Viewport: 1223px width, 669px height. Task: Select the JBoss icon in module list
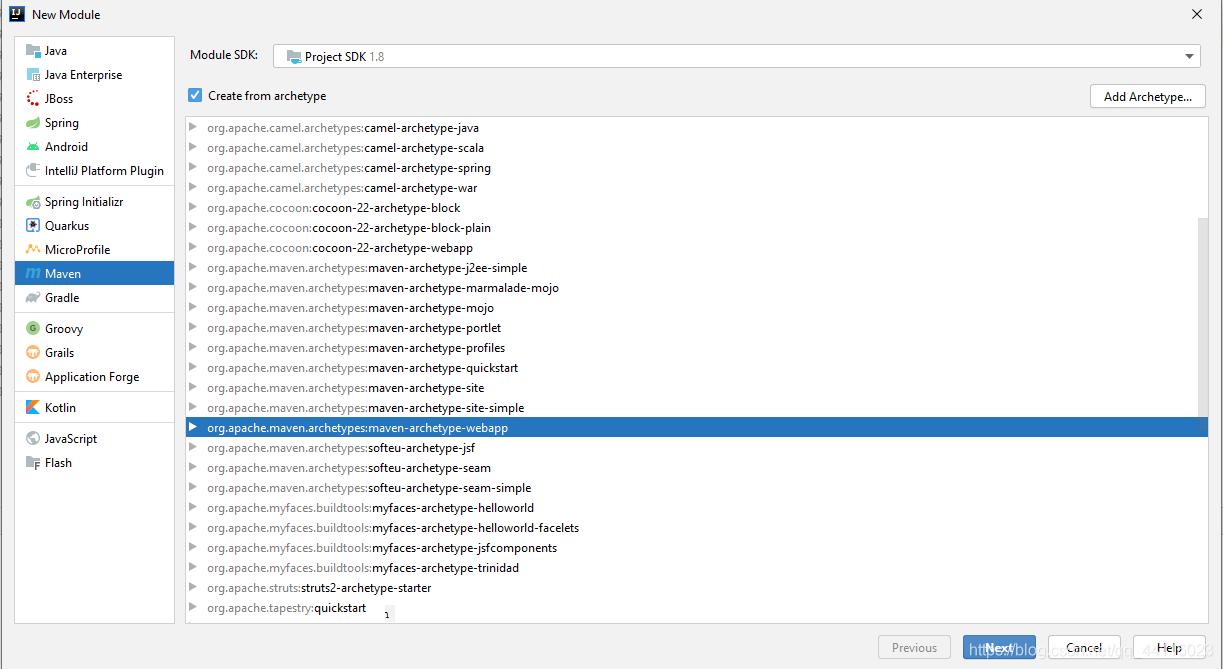click(33, 99)
